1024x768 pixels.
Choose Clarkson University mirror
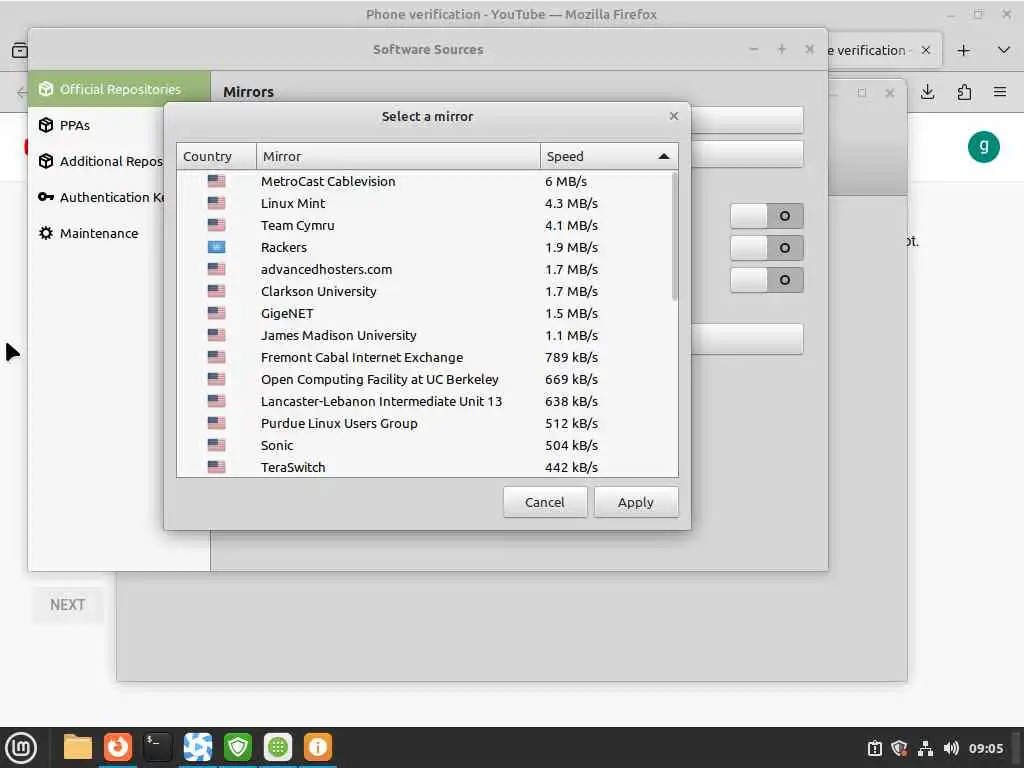point(427,291)
